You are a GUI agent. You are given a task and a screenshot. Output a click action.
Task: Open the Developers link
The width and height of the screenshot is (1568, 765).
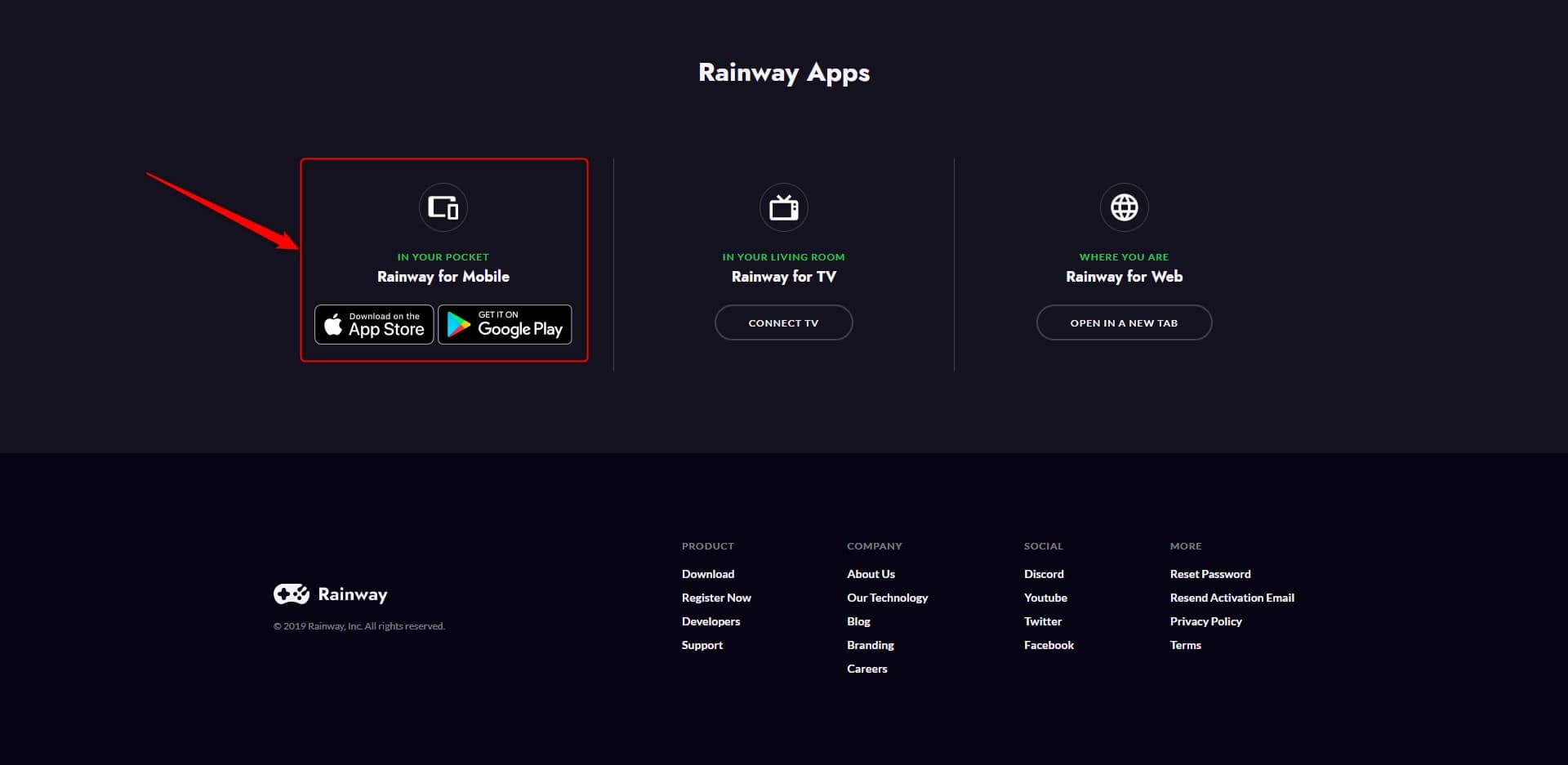pos(710,621)
